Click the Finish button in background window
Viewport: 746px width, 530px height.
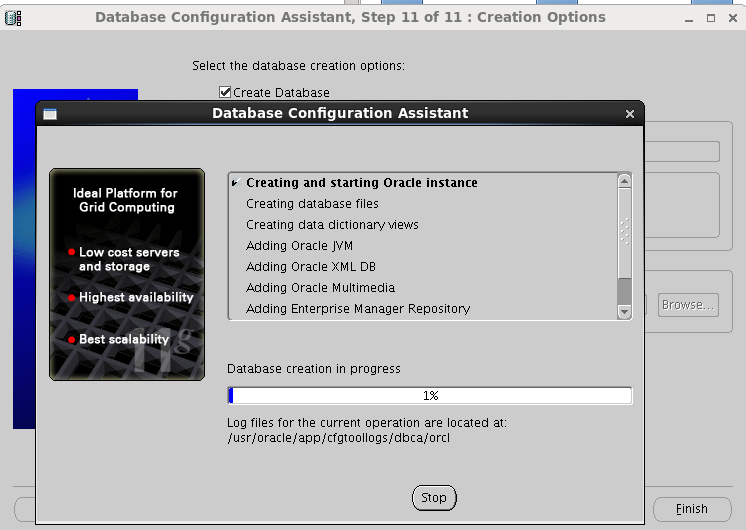pos(692,509)
